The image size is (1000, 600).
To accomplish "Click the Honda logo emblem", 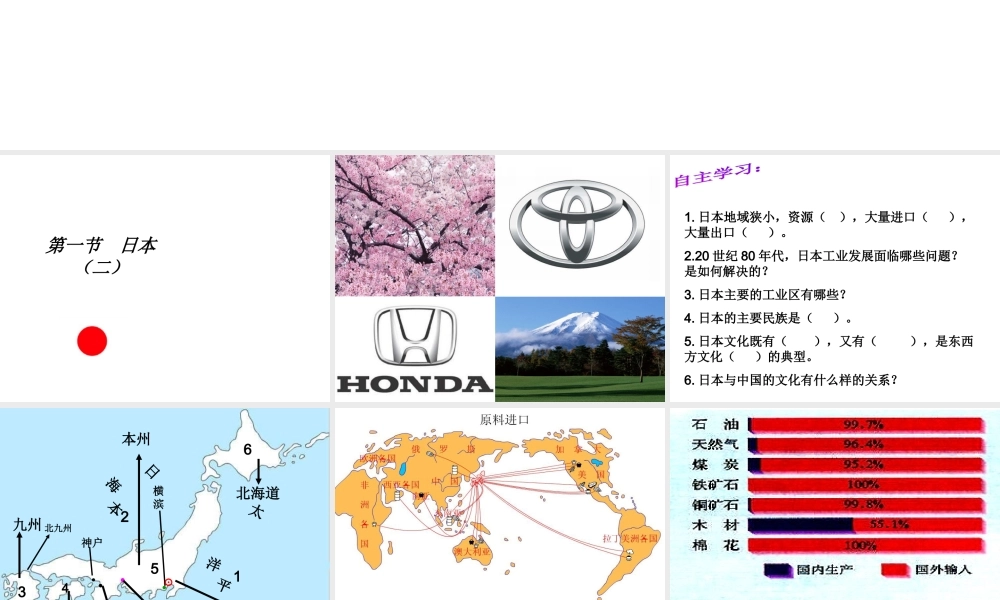I will 415,335.
